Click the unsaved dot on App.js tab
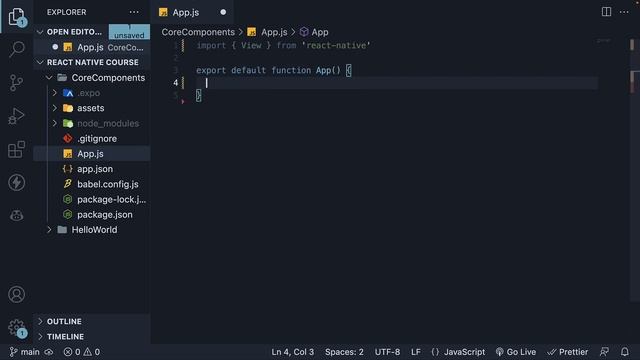Image resolution: width=640 pixels, height=360 pixels. (223, 12)
